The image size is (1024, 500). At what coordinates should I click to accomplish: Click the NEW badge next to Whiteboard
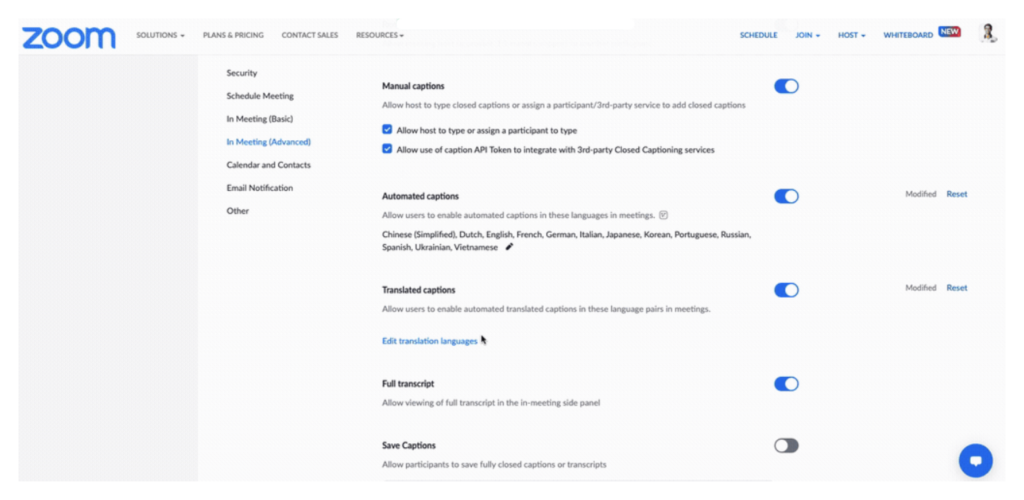(x=949, y=32)
